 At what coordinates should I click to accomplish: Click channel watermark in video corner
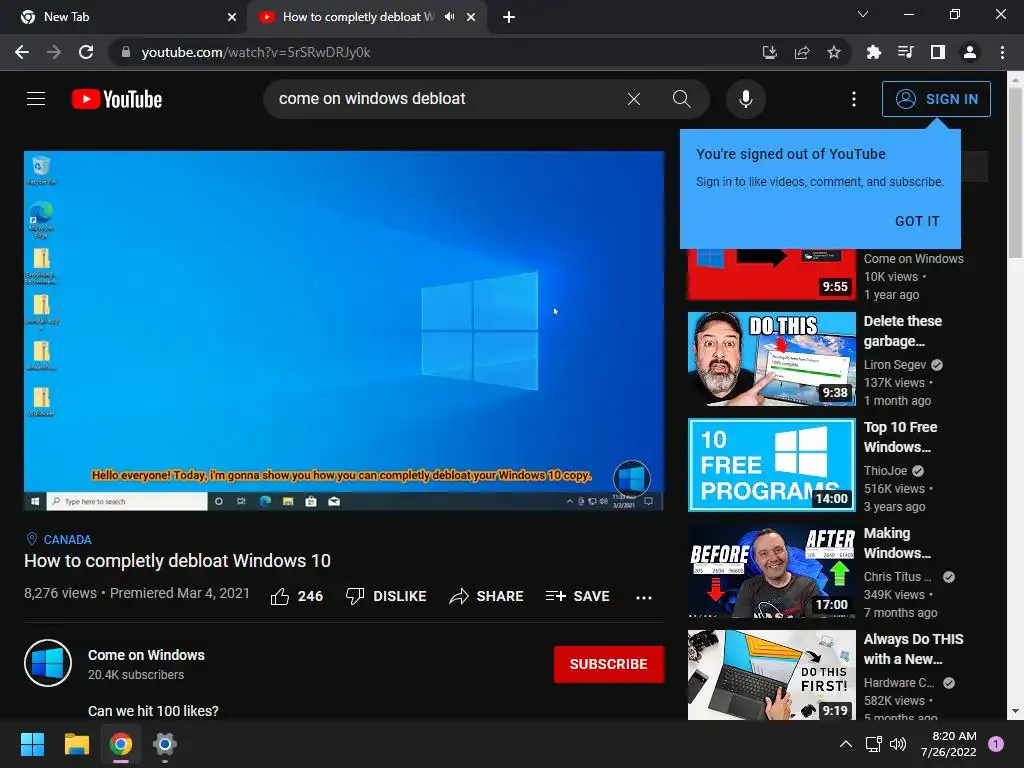(x=632, y=478)
